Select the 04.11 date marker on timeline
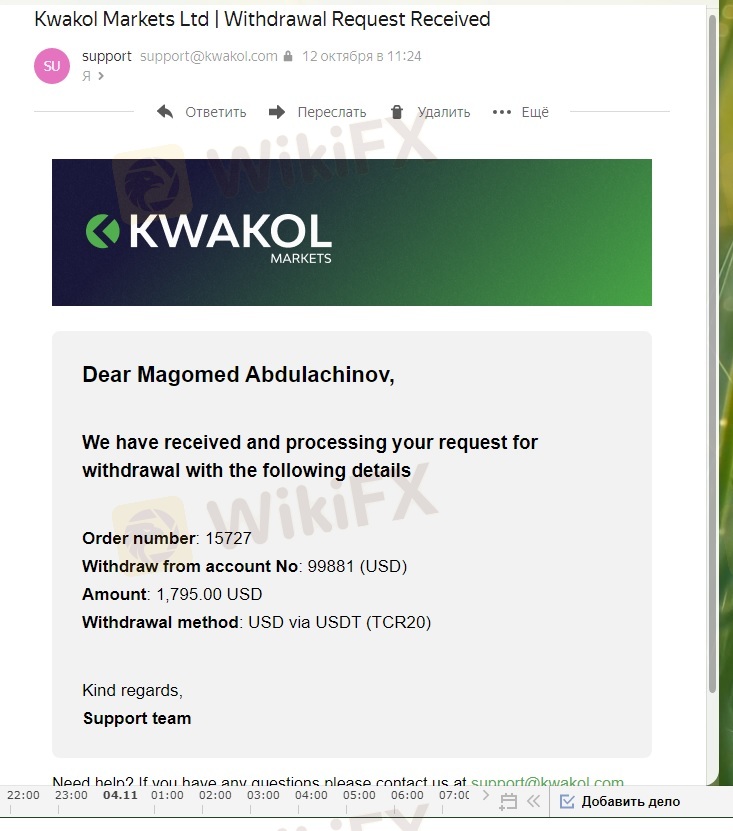 (120, 795)
